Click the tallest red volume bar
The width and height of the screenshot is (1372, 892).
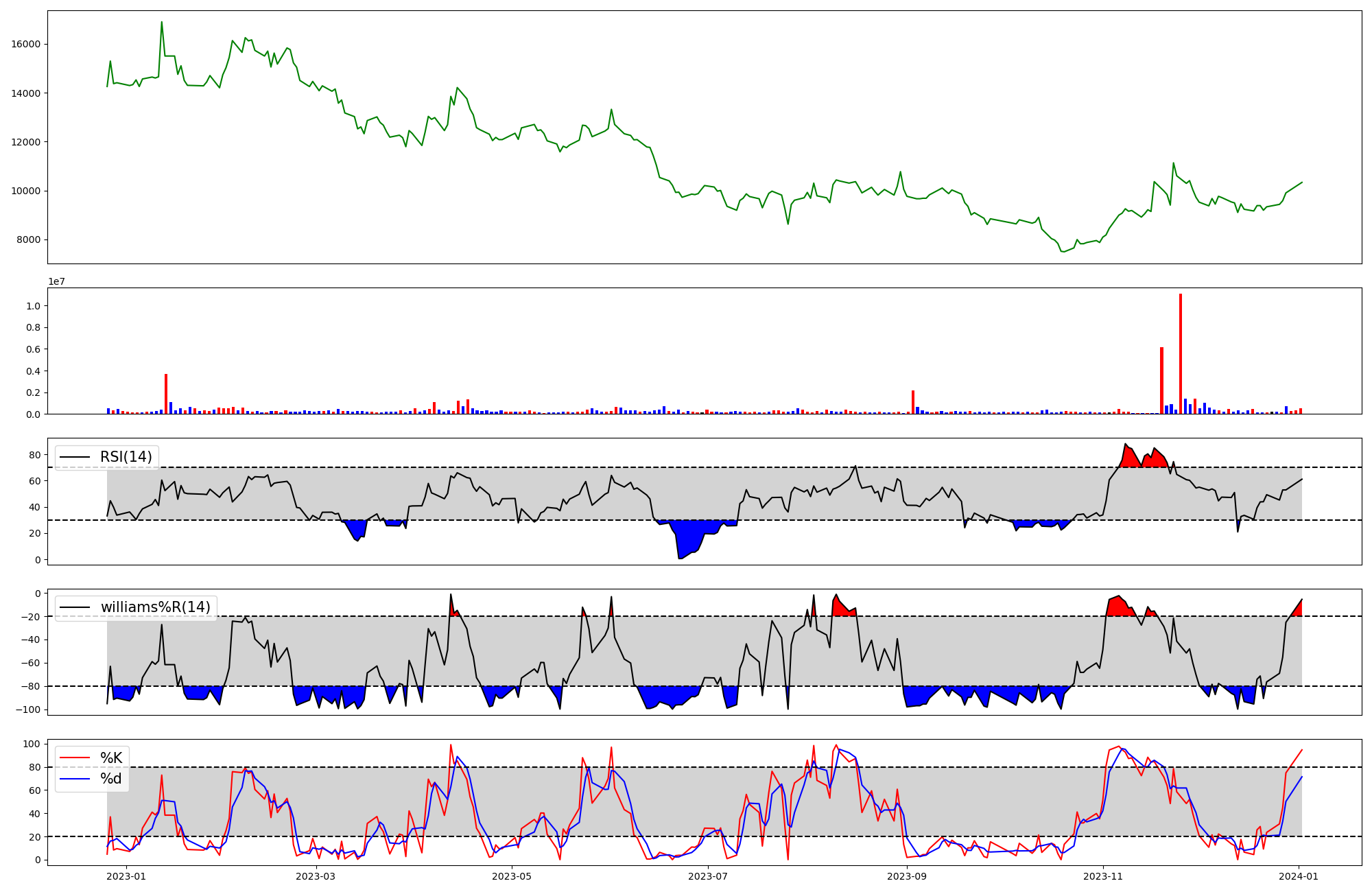click(x=1181, y=353)
